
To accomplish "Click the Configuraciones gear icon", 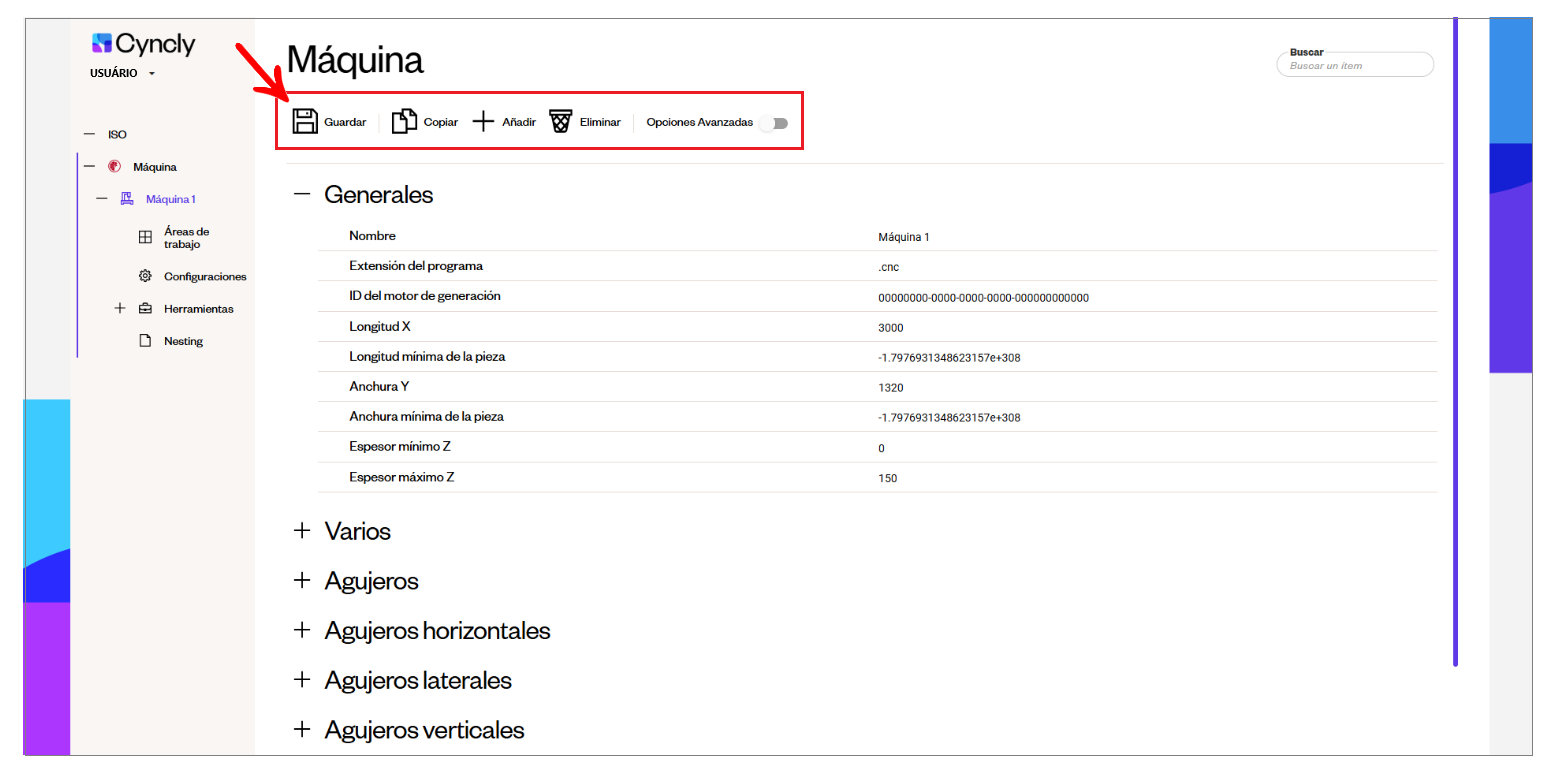I will tap(145, 276).
